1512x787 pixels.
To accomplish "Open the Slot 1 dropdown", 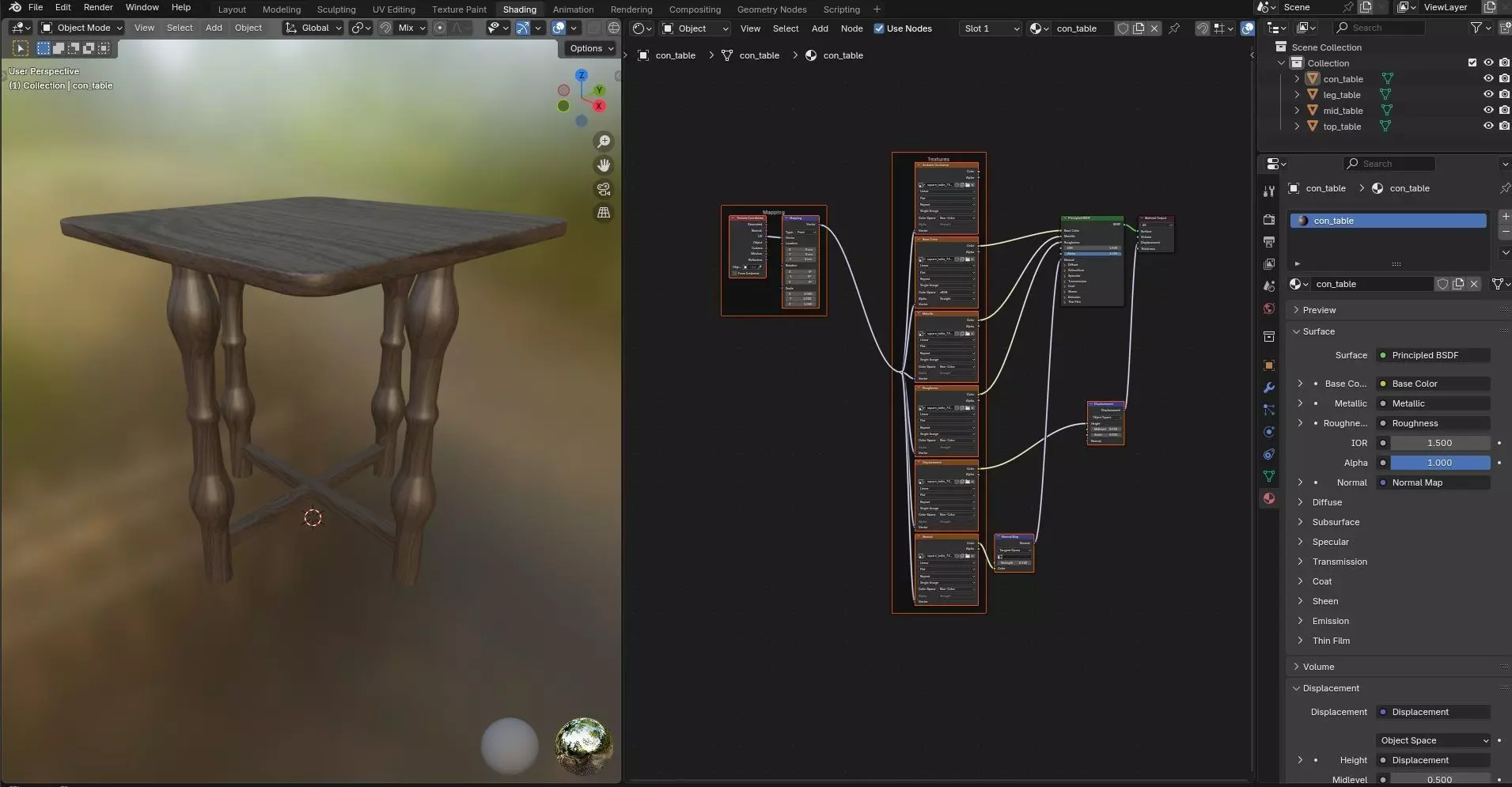I will click(991, 28).
